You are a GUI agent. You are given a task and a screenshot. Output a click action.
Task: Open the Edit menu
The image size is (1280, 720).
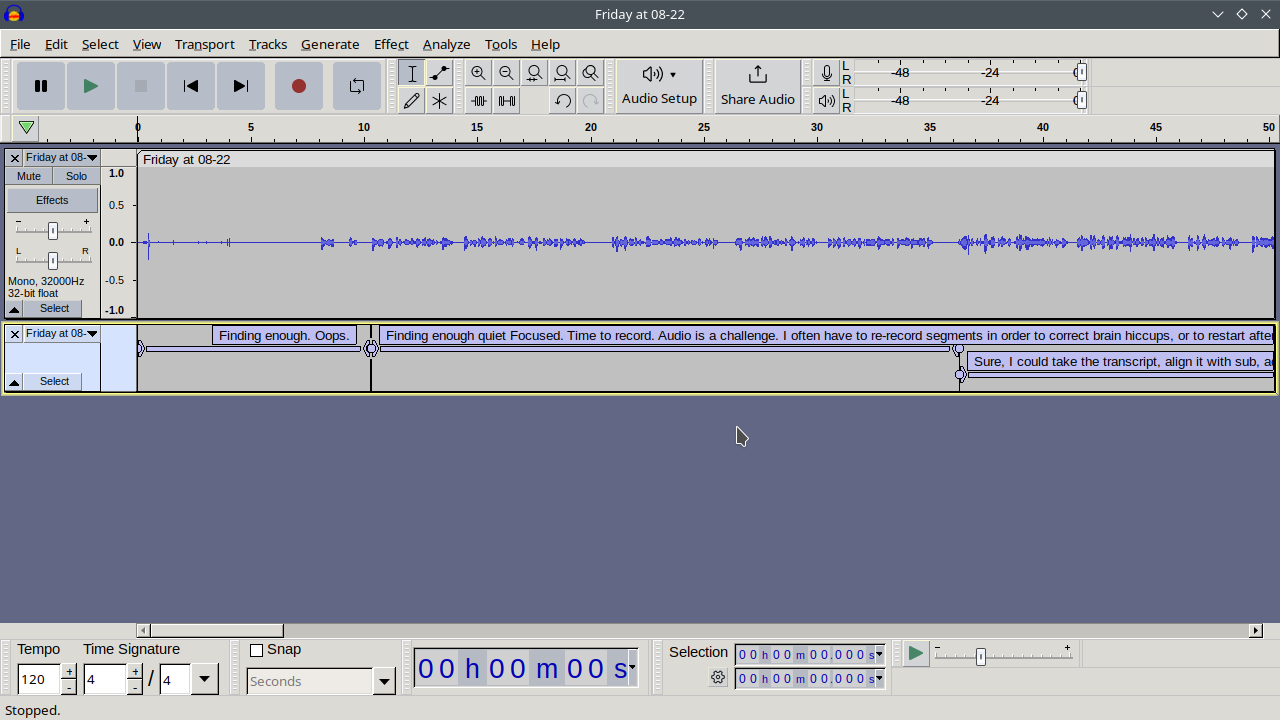tap(56, 44)
